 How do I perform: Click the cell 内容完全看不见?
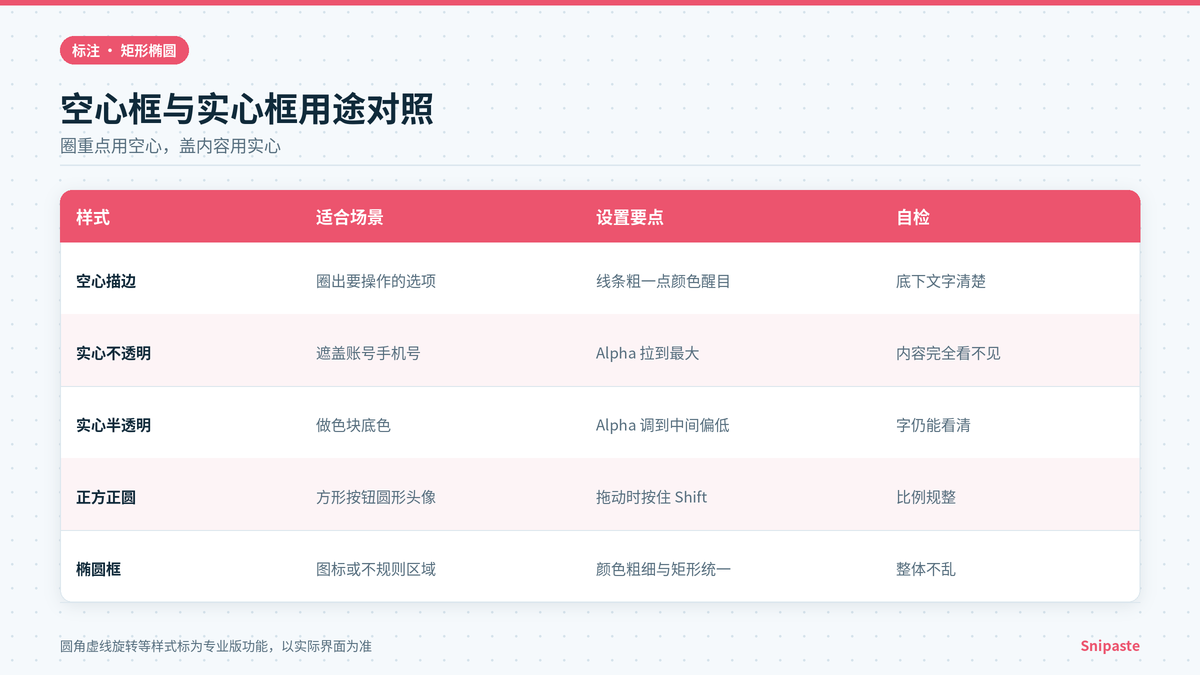click(948, 353)
